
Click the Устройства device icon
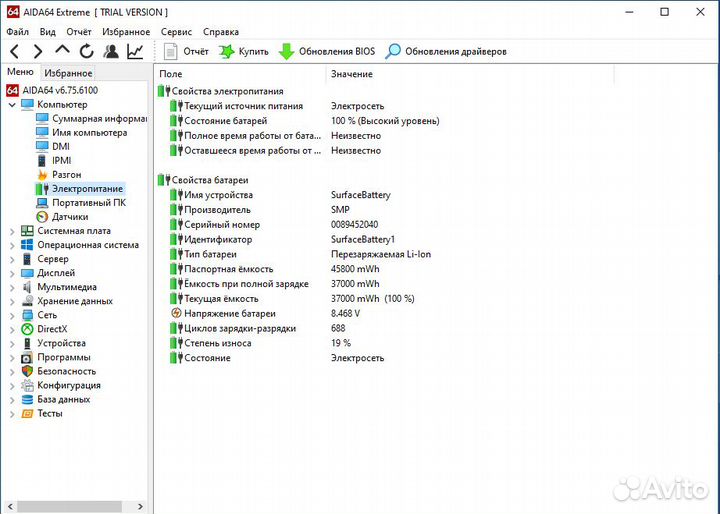(27, 343)
